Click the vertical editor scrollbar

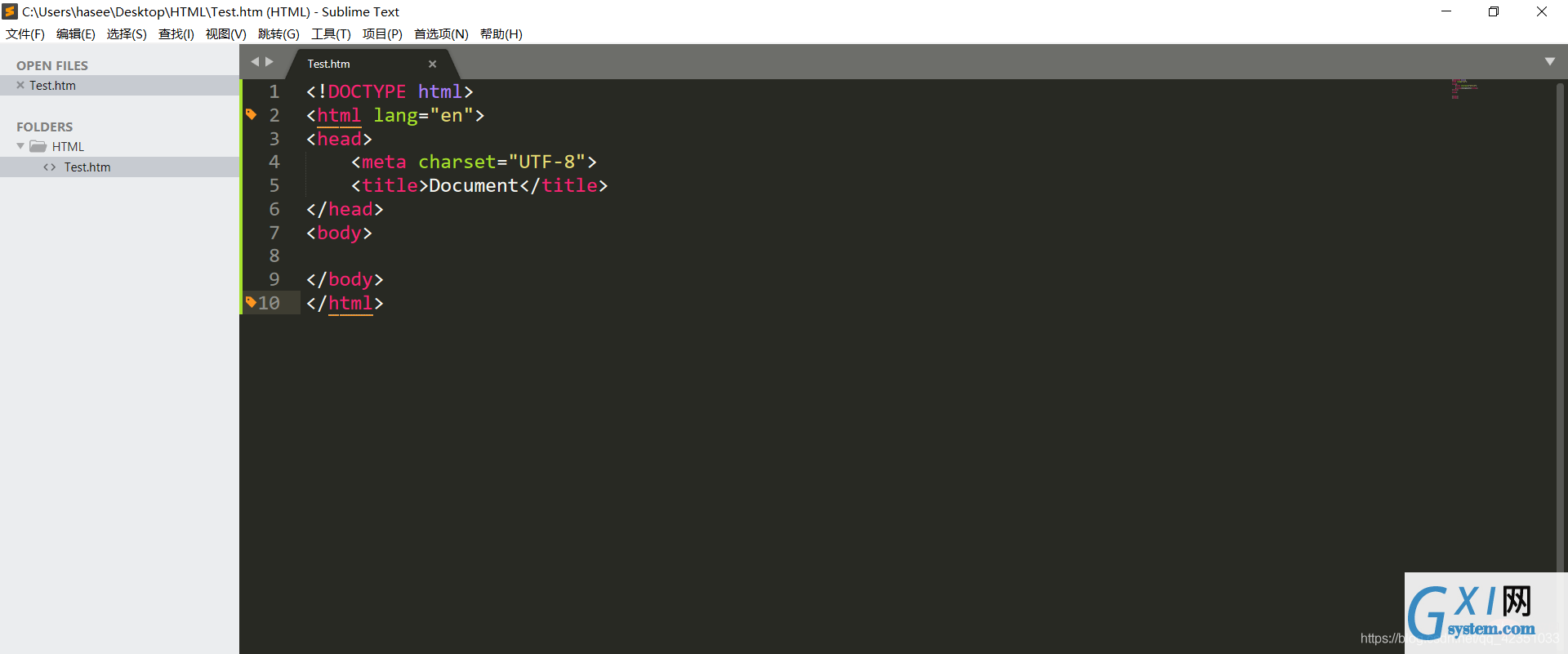pyautogui.click(x=1560, y=327)
